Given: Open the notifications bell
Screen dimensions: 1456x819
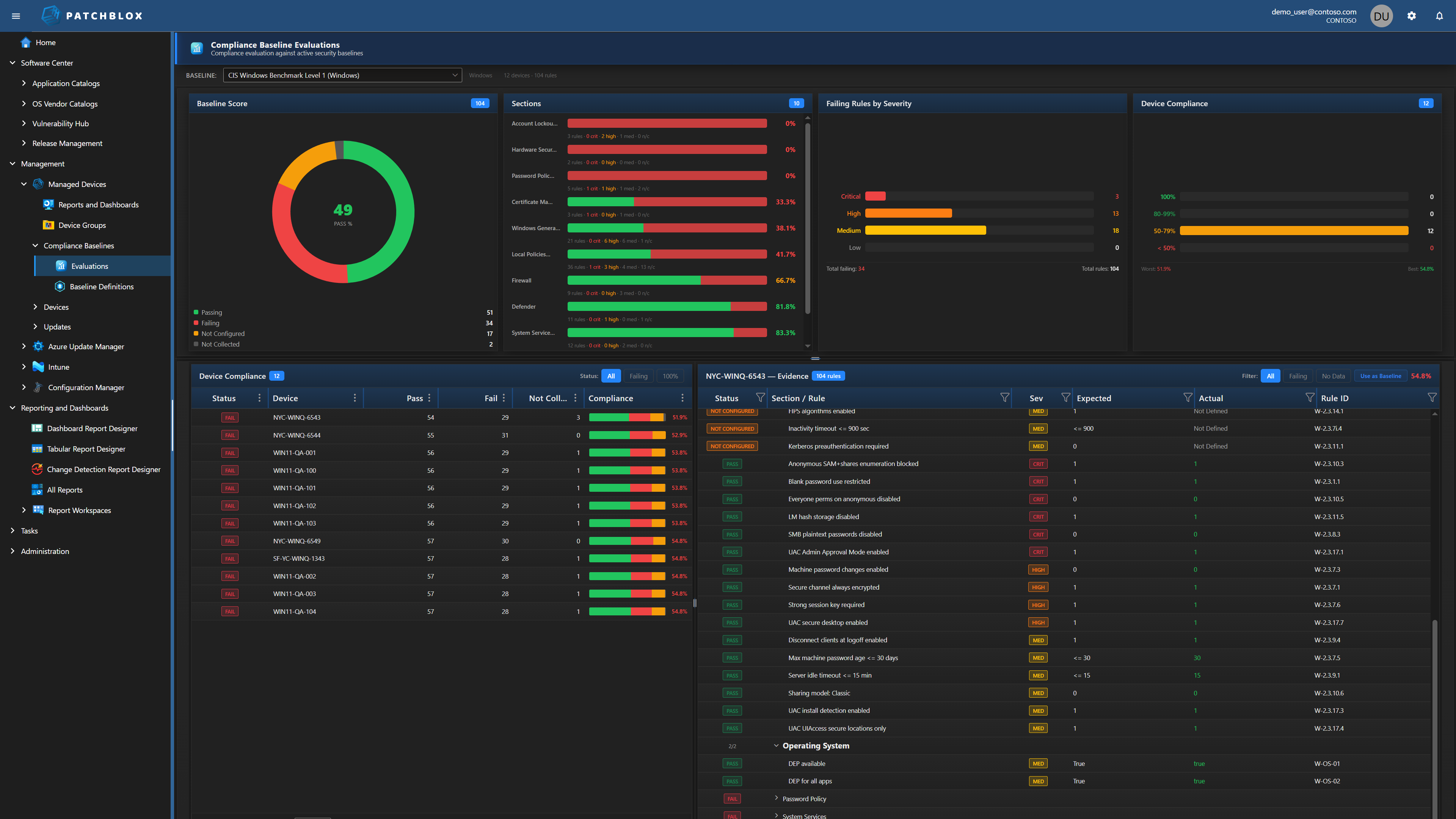Looking at the screenshot, I should 1440,15.
